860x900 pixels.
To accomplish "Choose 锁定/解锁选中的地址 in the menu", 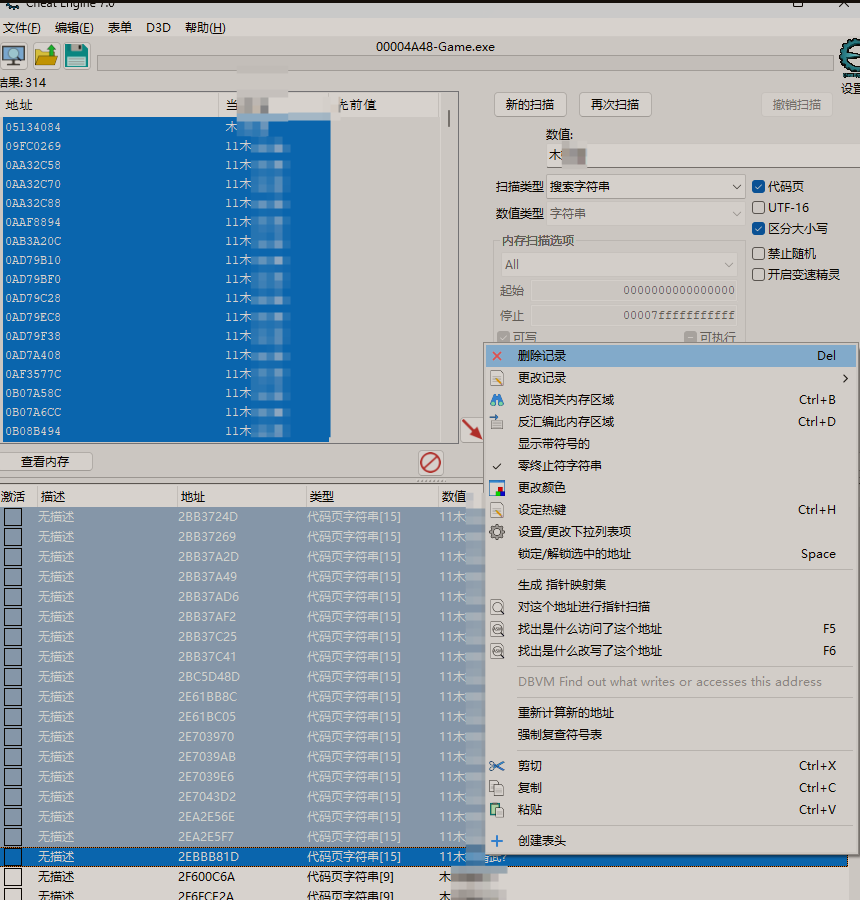I will tap(671, 554).
